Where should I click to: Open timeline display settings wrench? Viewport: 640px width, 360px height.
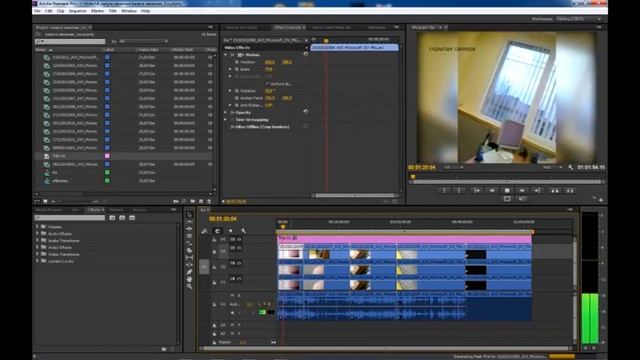[x=244, y=231]
